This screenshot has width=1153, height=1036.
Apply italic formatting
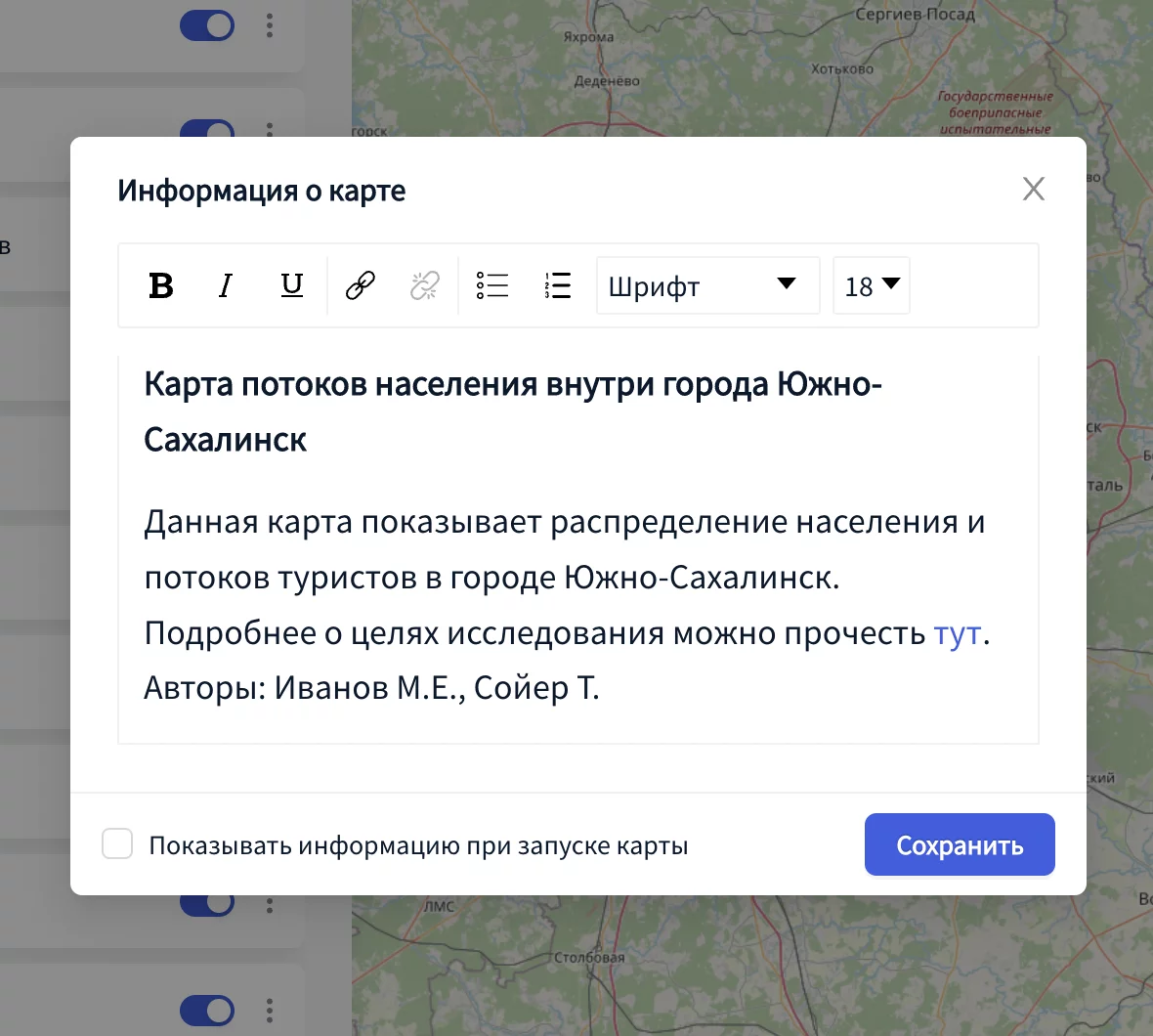226,285
